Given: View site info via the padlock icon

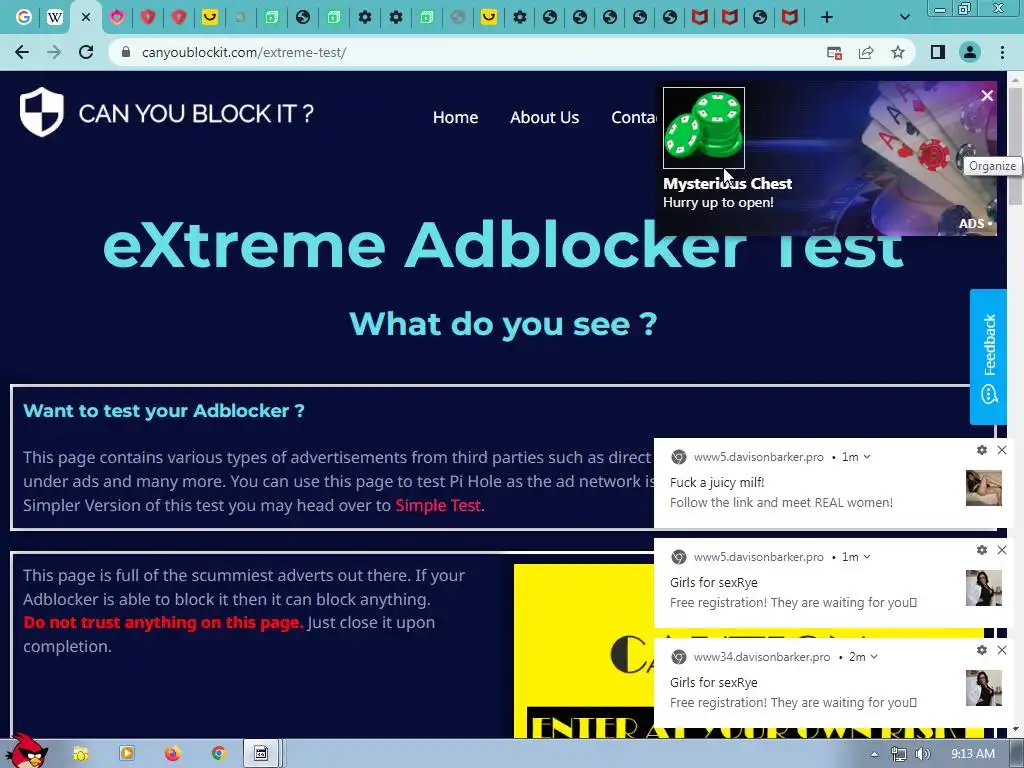Looking at the screenshot, I should (x=126, y=52).
